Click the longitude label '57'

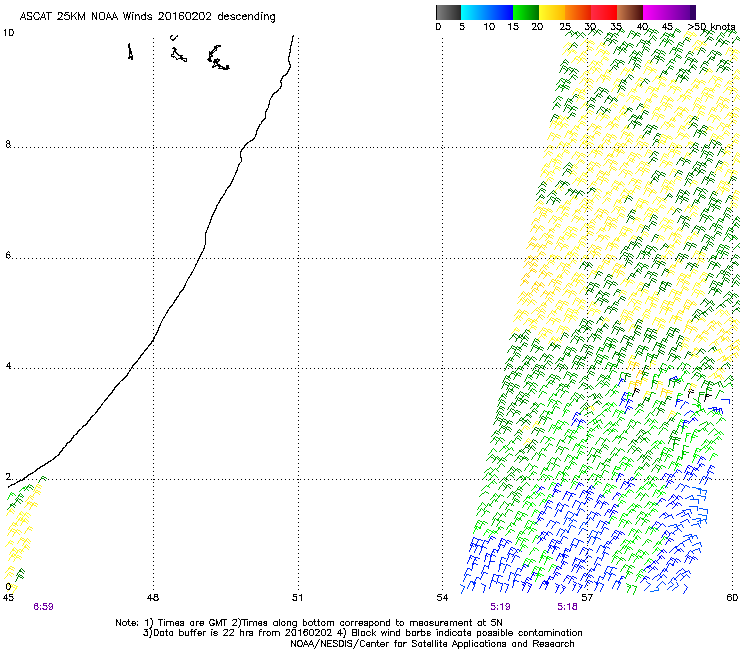(x=587, y=598)
